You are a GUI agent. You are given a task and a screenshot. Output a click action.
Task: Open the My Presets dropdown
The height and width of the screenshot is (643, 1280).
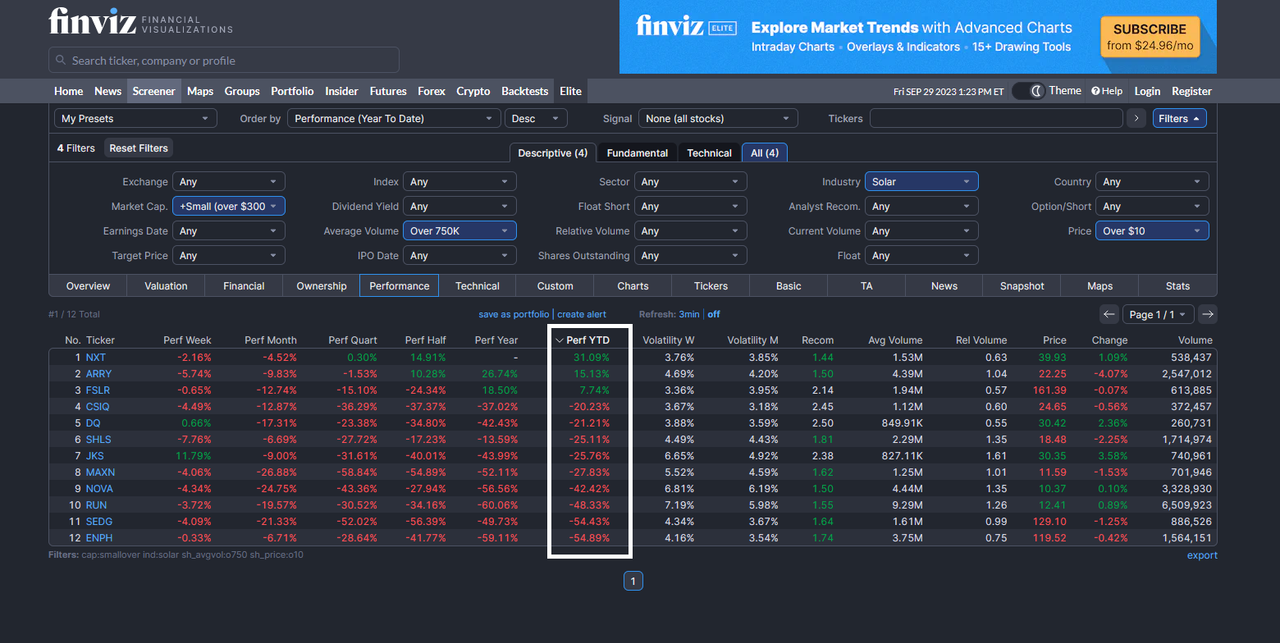(135, 118)
